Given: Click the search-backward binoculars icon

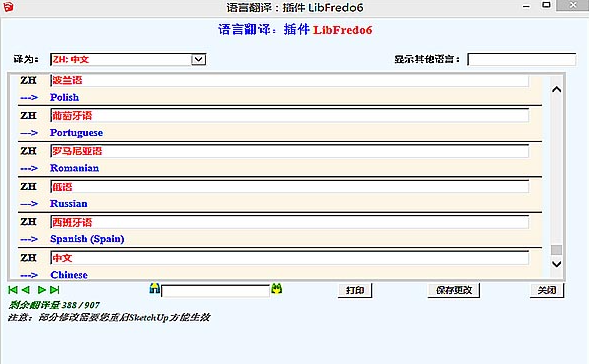Looking at the screenshot, I should point(154,288).
